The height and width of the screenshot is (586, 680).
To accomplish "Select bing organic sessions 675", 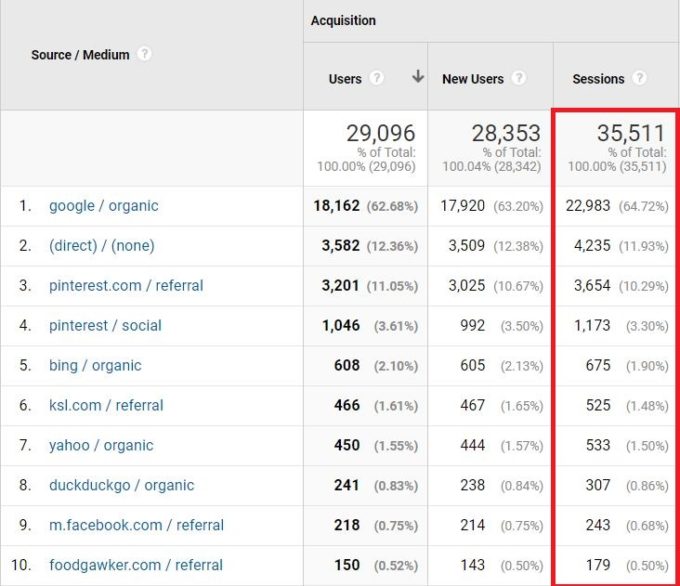I will pyautogui.click(x=598, y=365).
